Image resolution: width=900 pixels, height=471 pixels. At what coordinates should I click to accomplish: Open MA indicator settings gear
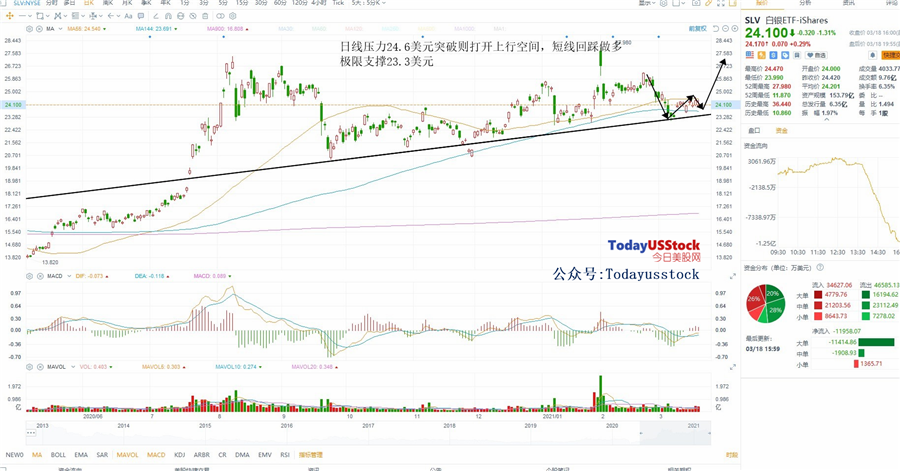[29, 29]
